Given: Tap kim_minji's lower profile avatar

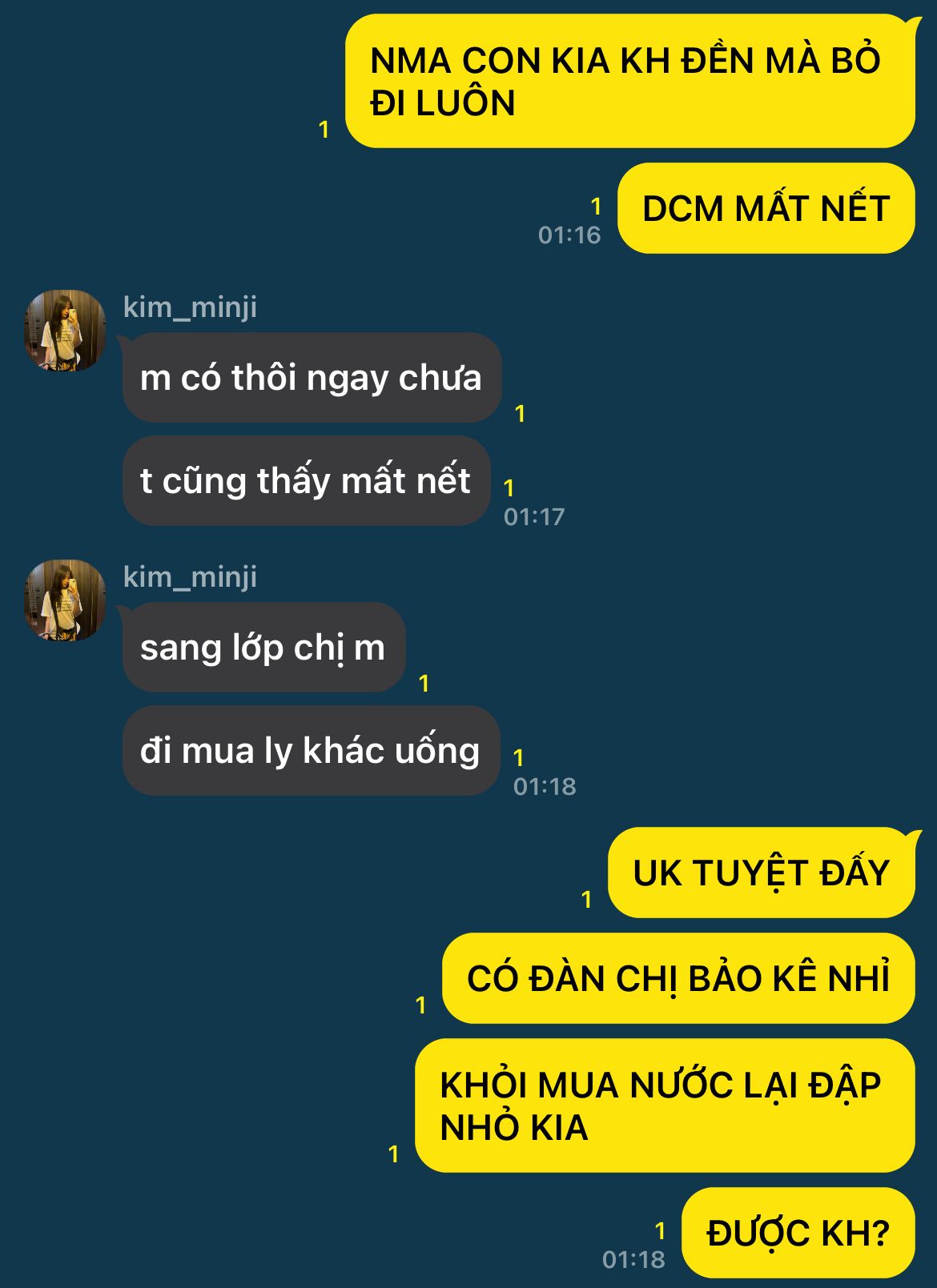Looking at the screenshot, I should tap(65, 600).
